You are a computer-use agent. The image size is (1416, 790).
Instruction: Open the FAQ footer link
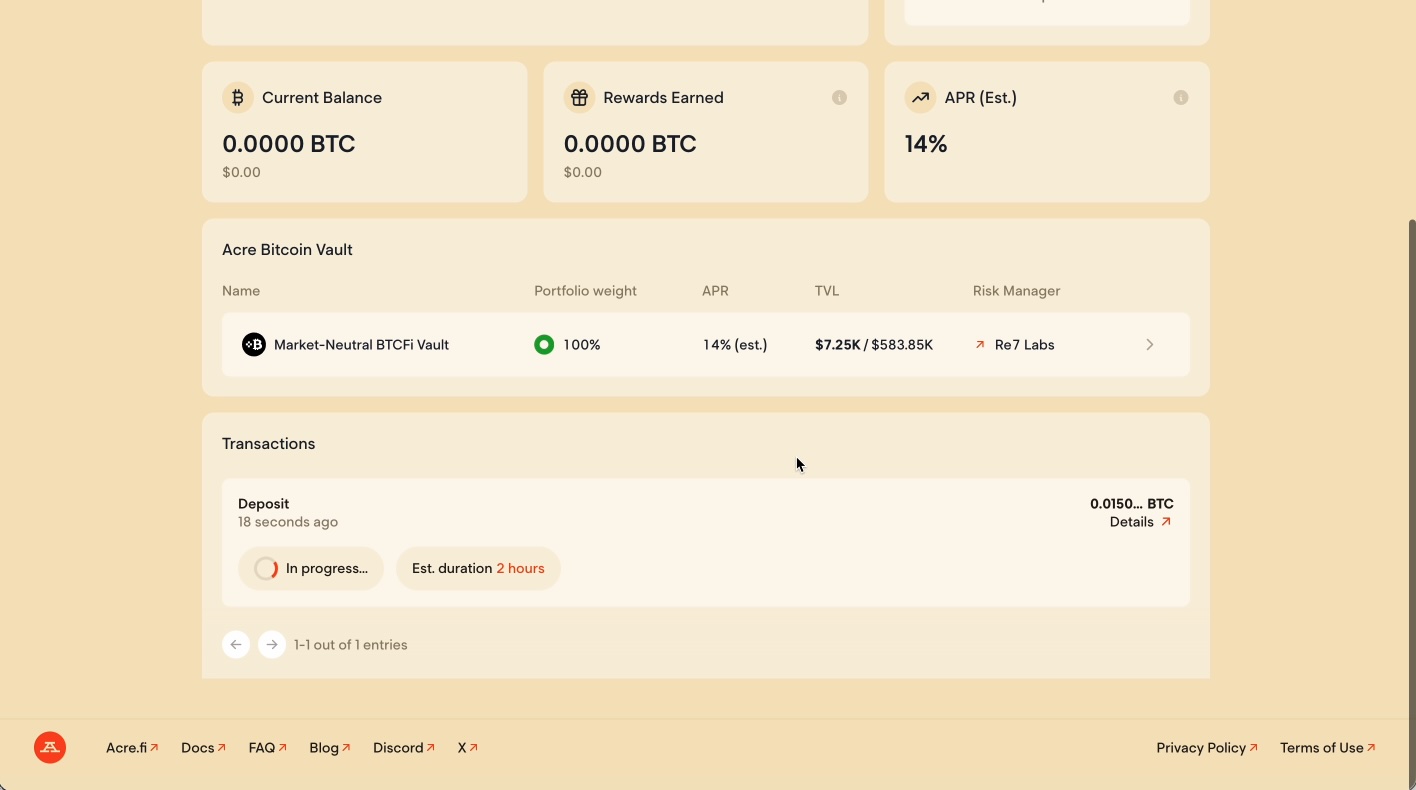pyautogui.click(x=267, y=748)
